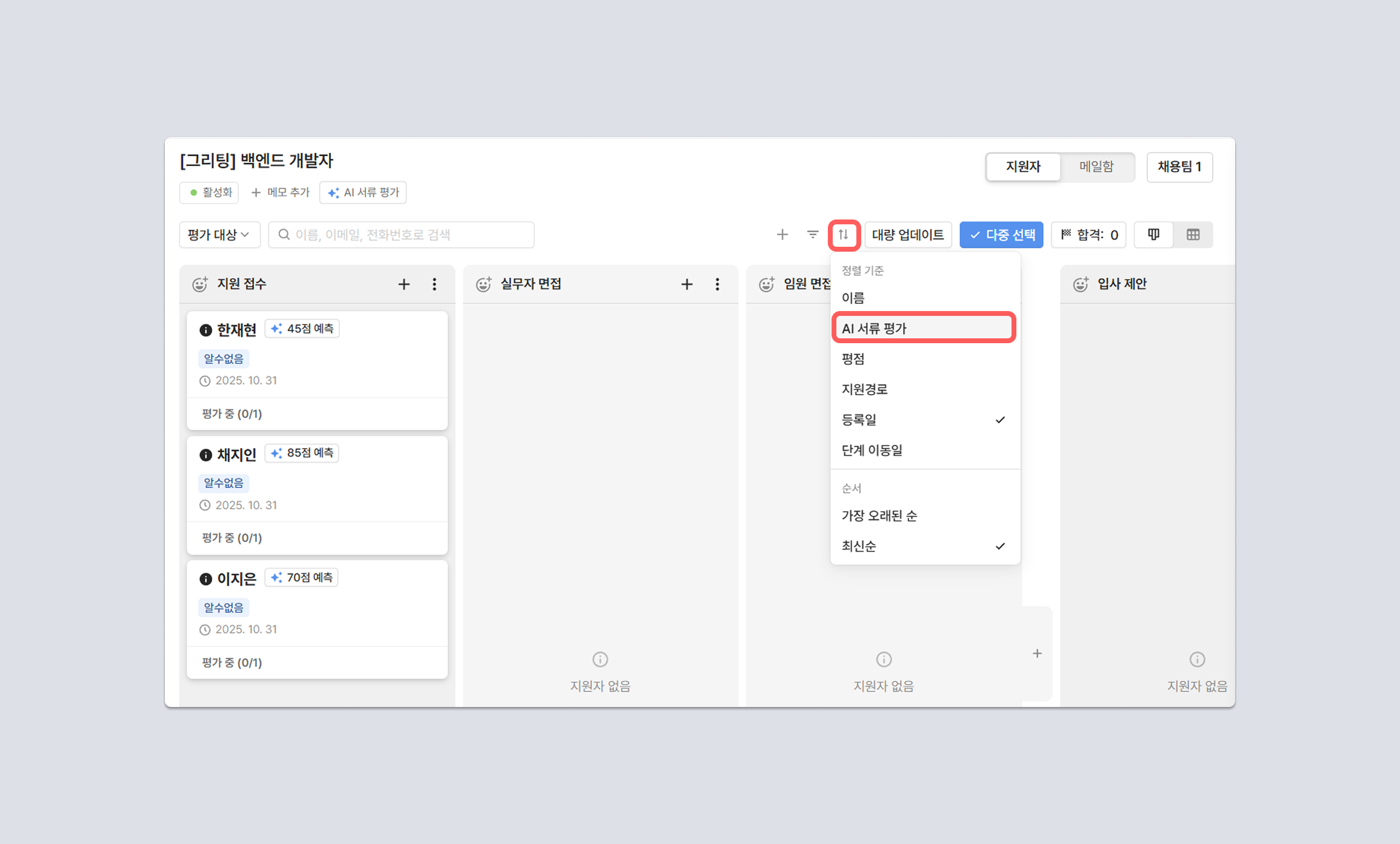Click emoji icon next to 입사 제안
Image resolution: width=1400 pixels, height=844 pixels.
(1081, 284)
